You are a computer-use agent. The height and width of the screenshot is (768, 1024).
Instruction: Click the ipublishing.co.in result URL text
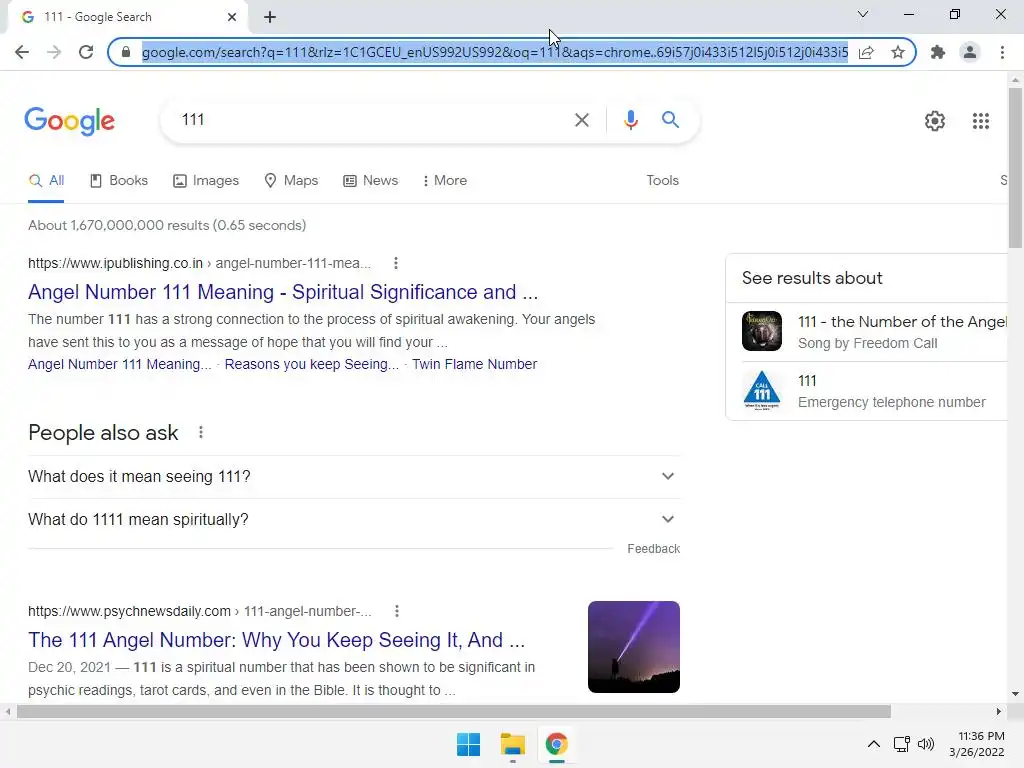[199, 263]
